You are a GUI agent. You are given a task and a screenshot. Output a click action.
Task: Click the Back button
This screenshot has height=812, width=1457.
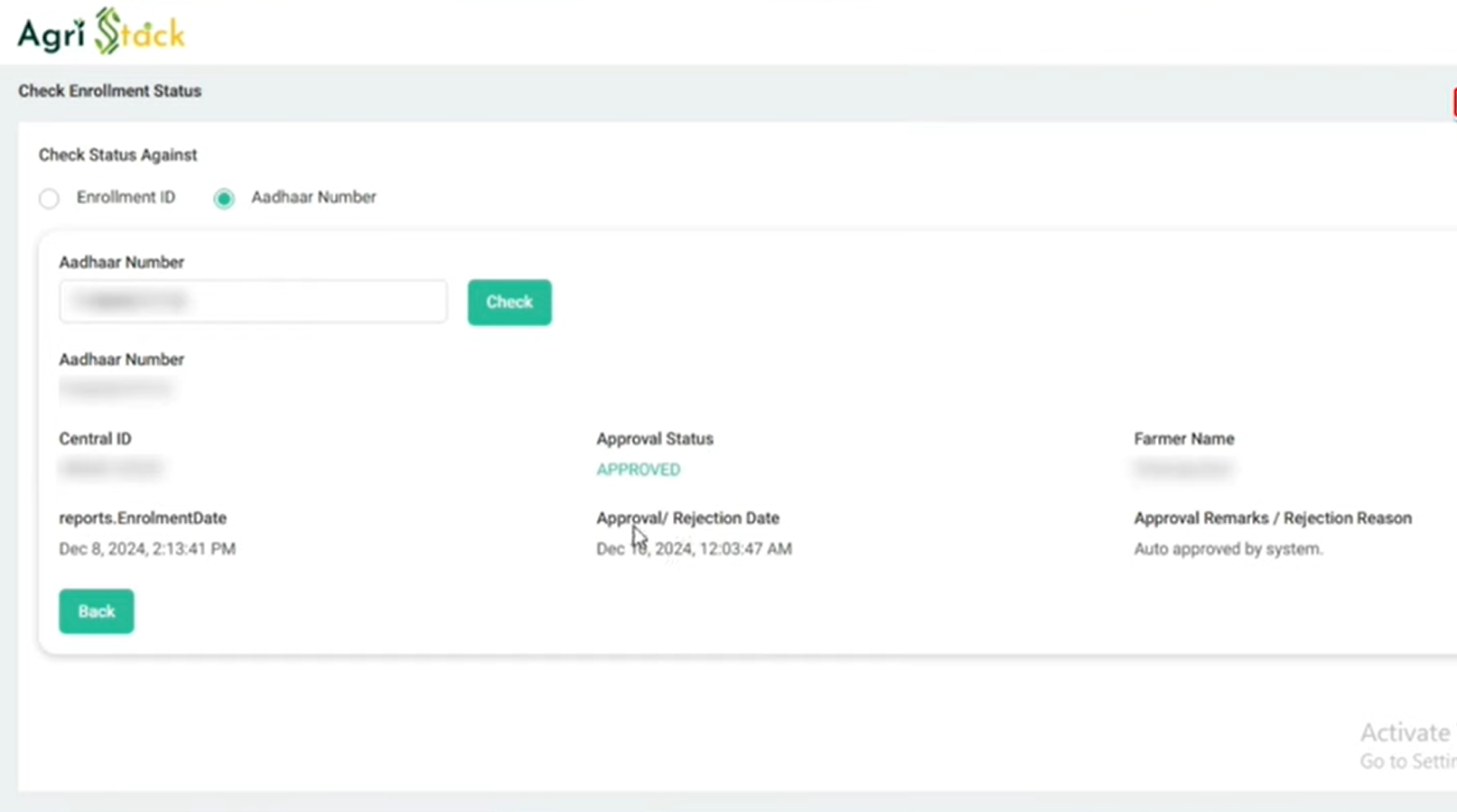click(x=97, y=611)
